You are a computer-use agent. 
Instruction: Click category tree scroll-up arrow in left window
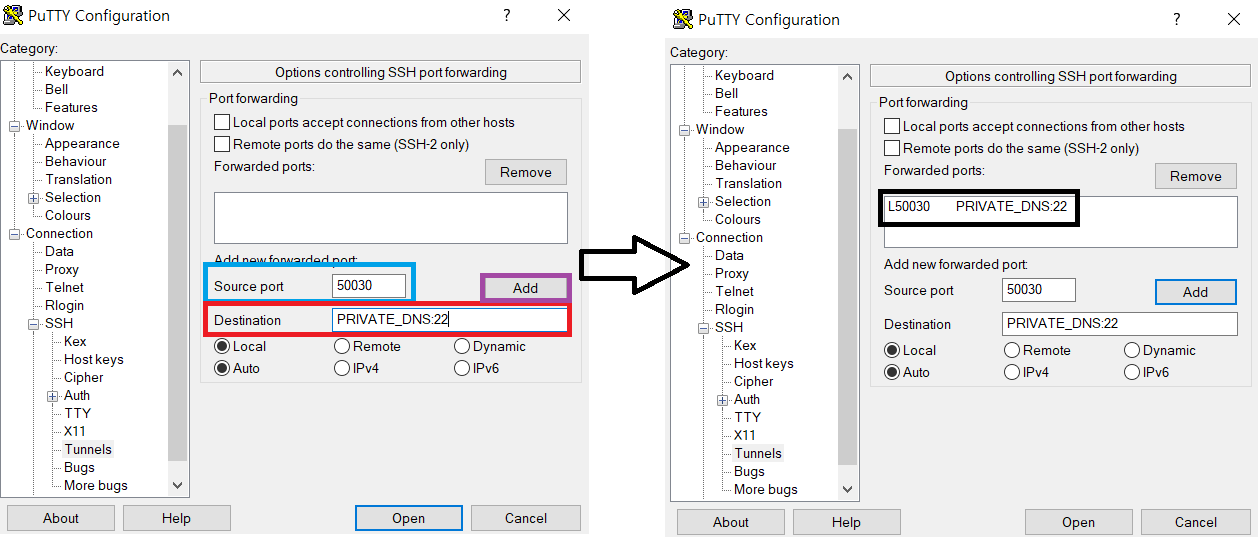tap(178, 72)
